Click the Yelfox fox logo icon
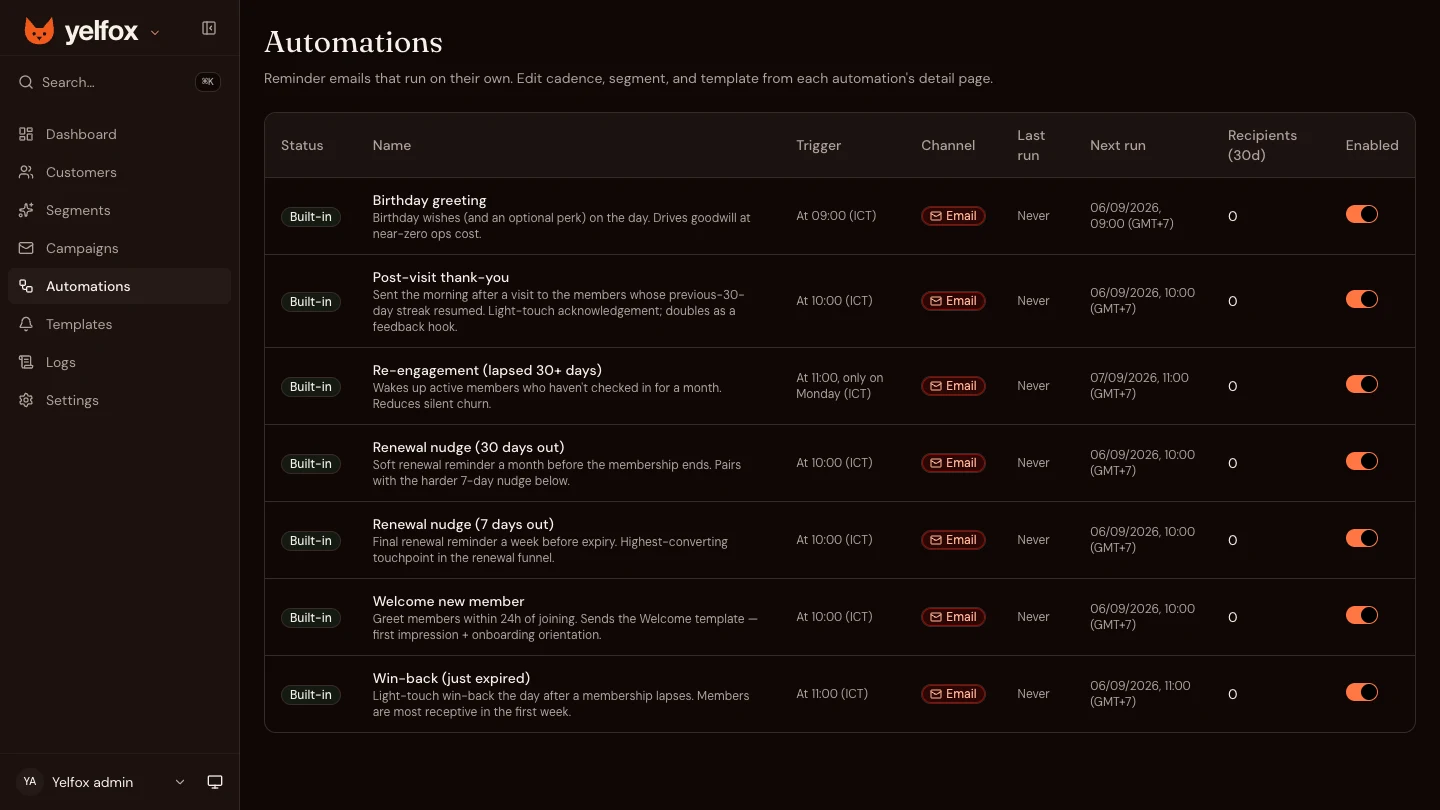 39,31
